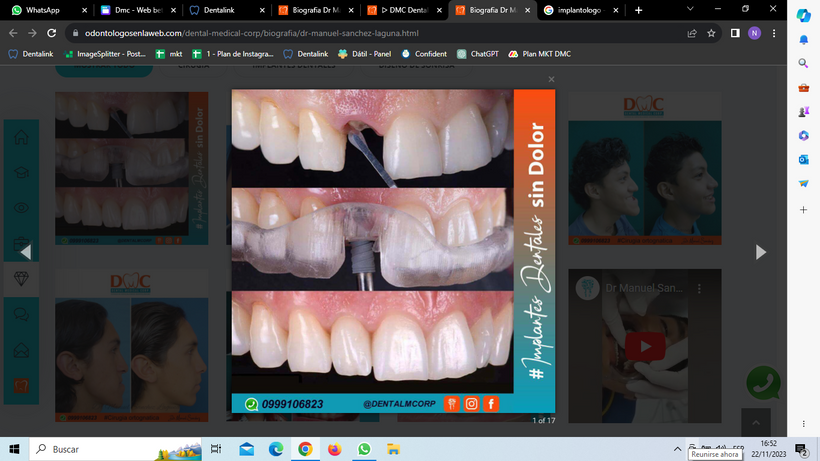Viewport: 820px width, 461px height.
Task: Bookmark this page with star icon
Action: 711,32
